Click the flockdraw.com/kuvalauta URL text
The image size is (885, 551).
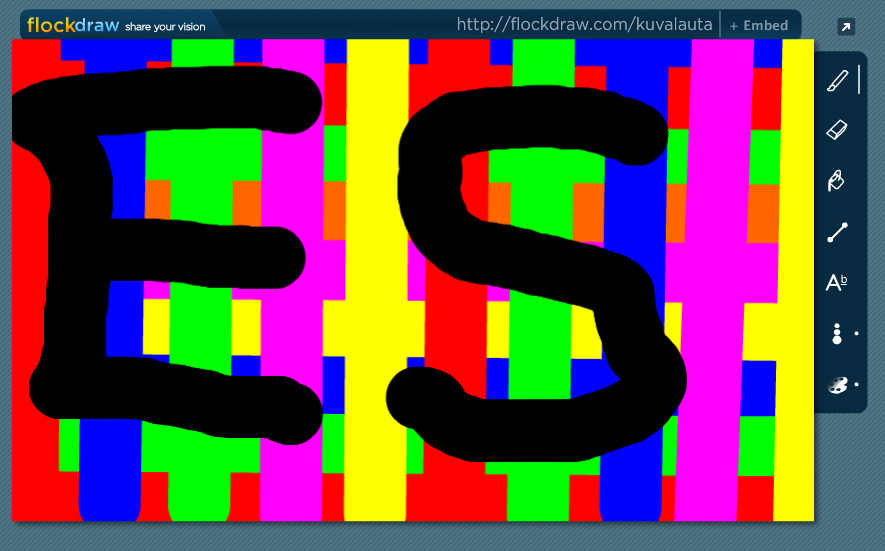584,25
